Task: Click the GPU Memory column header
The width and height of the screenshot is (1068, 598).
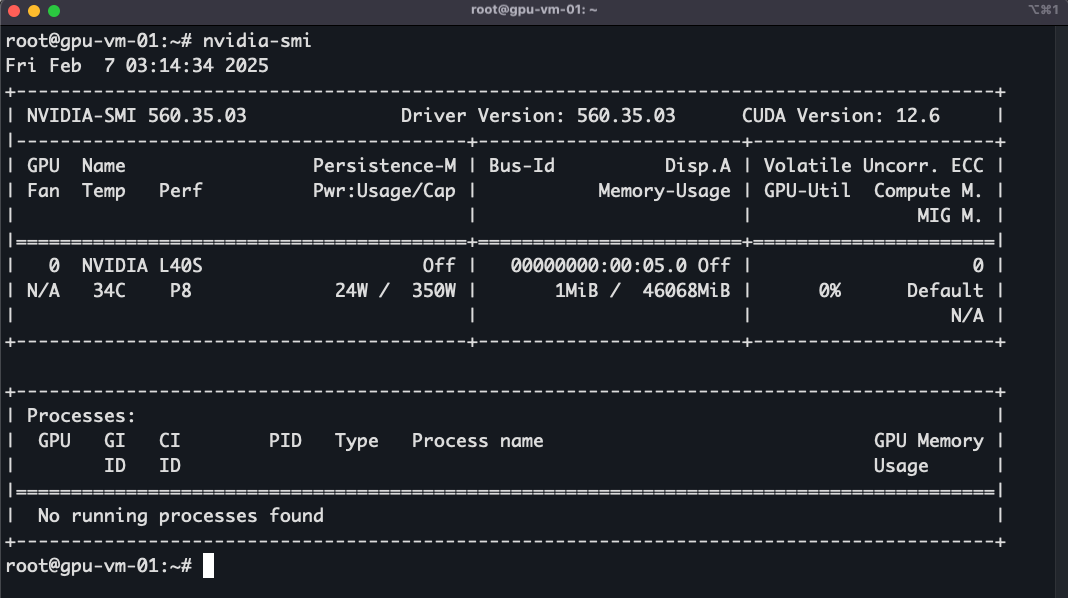Action: coord(928,441)
